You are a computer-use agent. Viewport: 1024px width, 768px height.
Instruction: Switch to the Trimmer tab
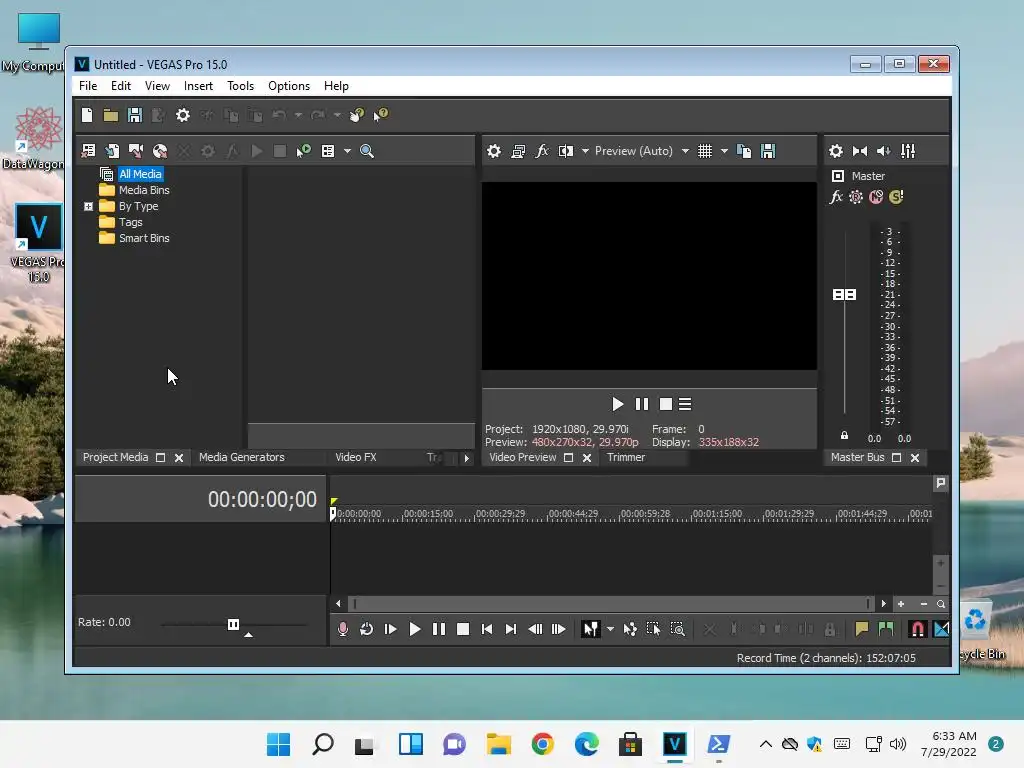pos(626,458)
